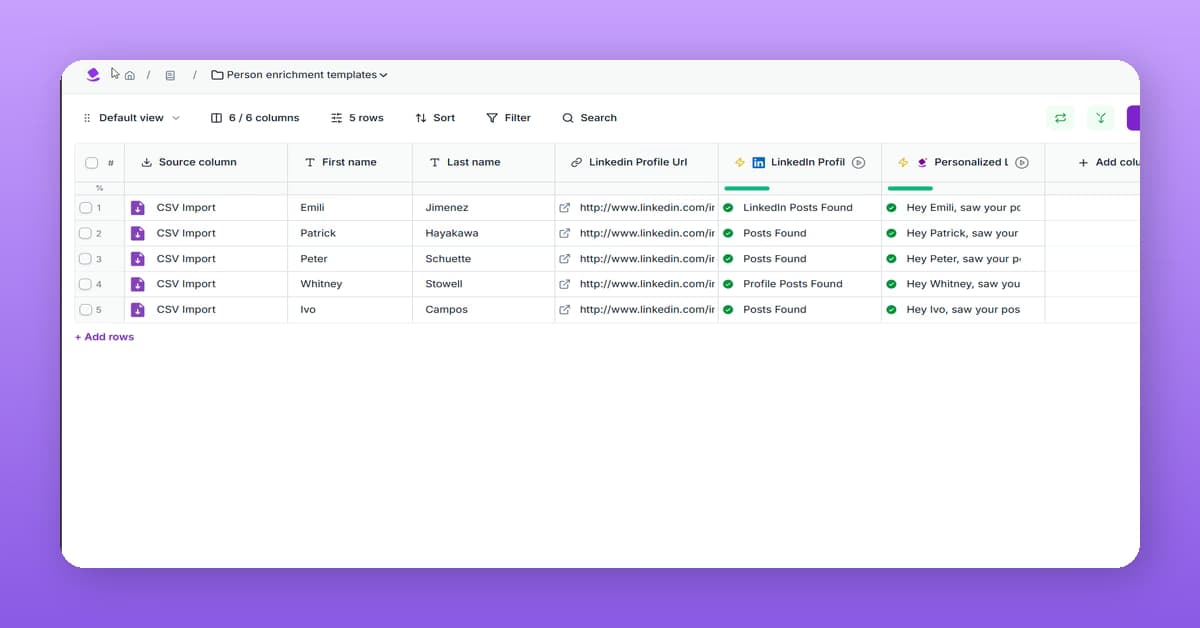Expand the Default view dropdown
The width and height of the screenshot is (1200, 628).
click(132, 118)
